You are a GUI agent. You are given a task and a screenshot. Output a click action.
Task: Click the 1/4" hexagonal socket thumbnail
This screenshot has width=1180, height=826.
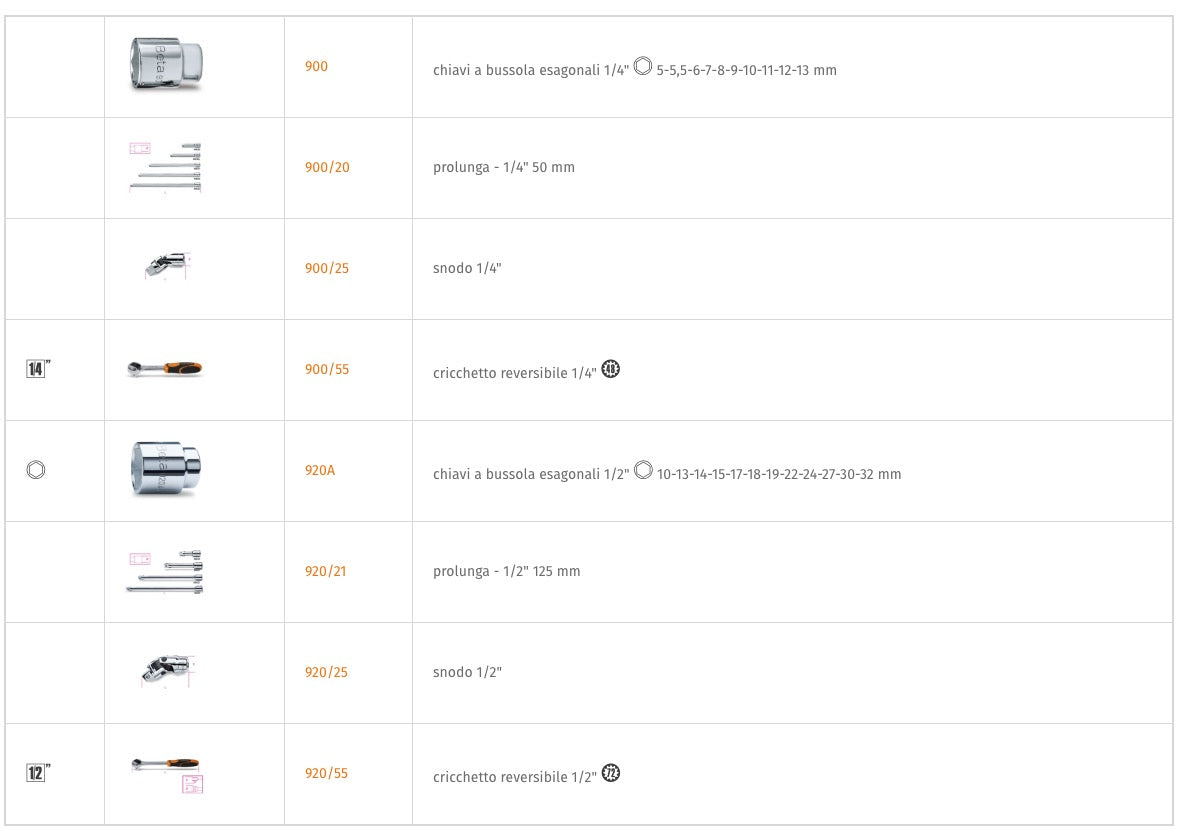pos(167,66)
